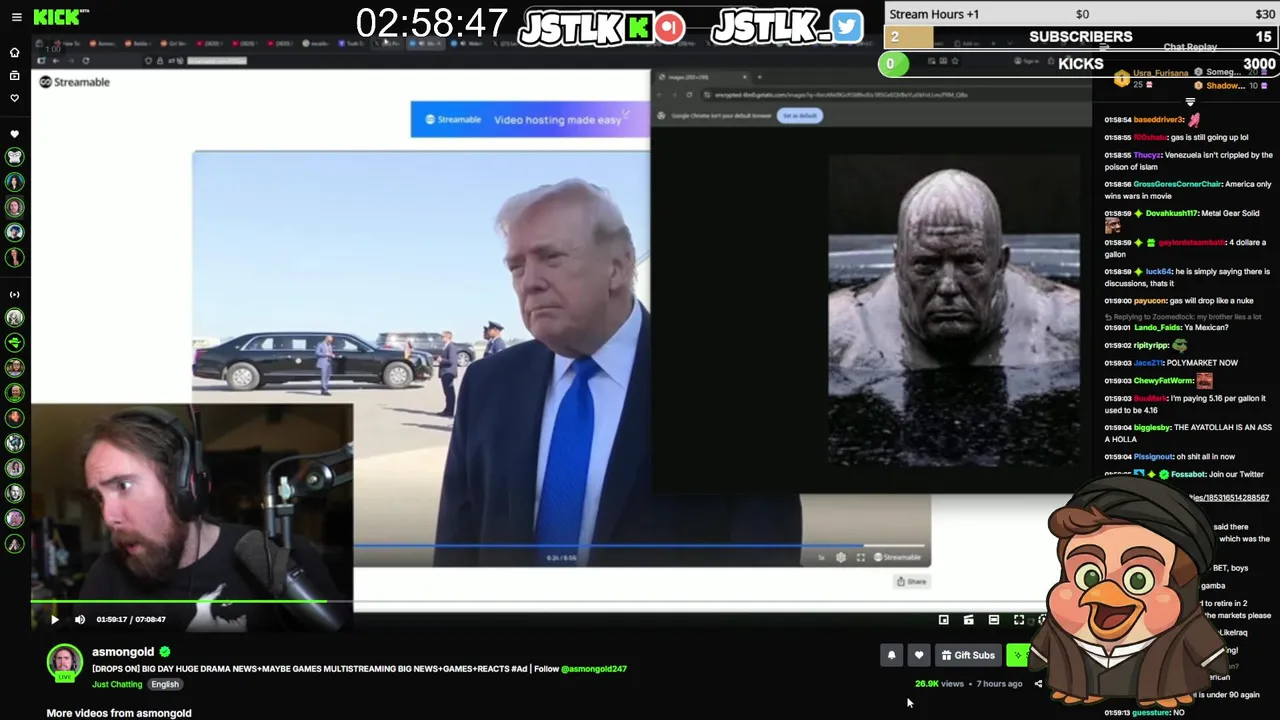Follow the @asmongold247 link in the title
The width and height of the screenshot is (1280, 720).
pyautogui.click(x=594, y=668)
